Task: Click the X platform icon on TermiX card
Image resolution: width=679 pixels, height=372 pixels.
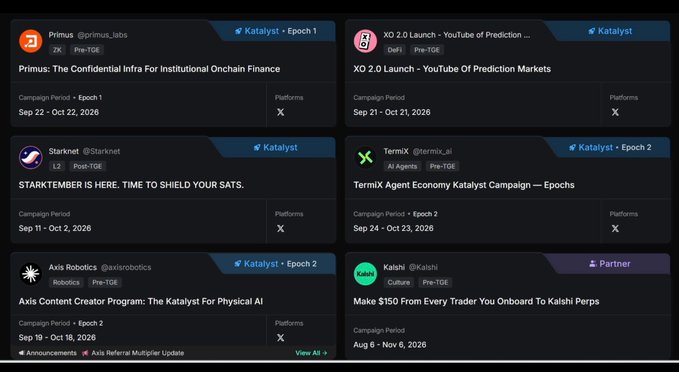Action: coord(615,228)
